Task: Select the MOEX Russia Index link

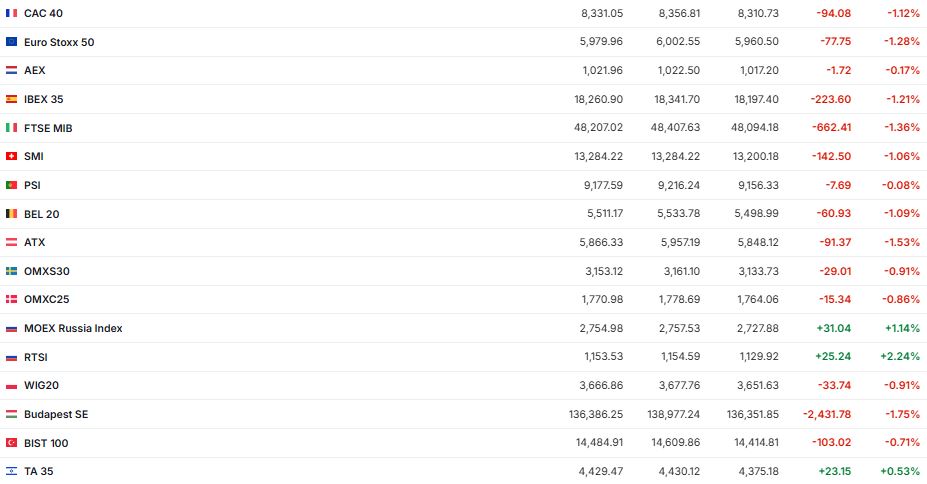Action: tap(73, 328)
